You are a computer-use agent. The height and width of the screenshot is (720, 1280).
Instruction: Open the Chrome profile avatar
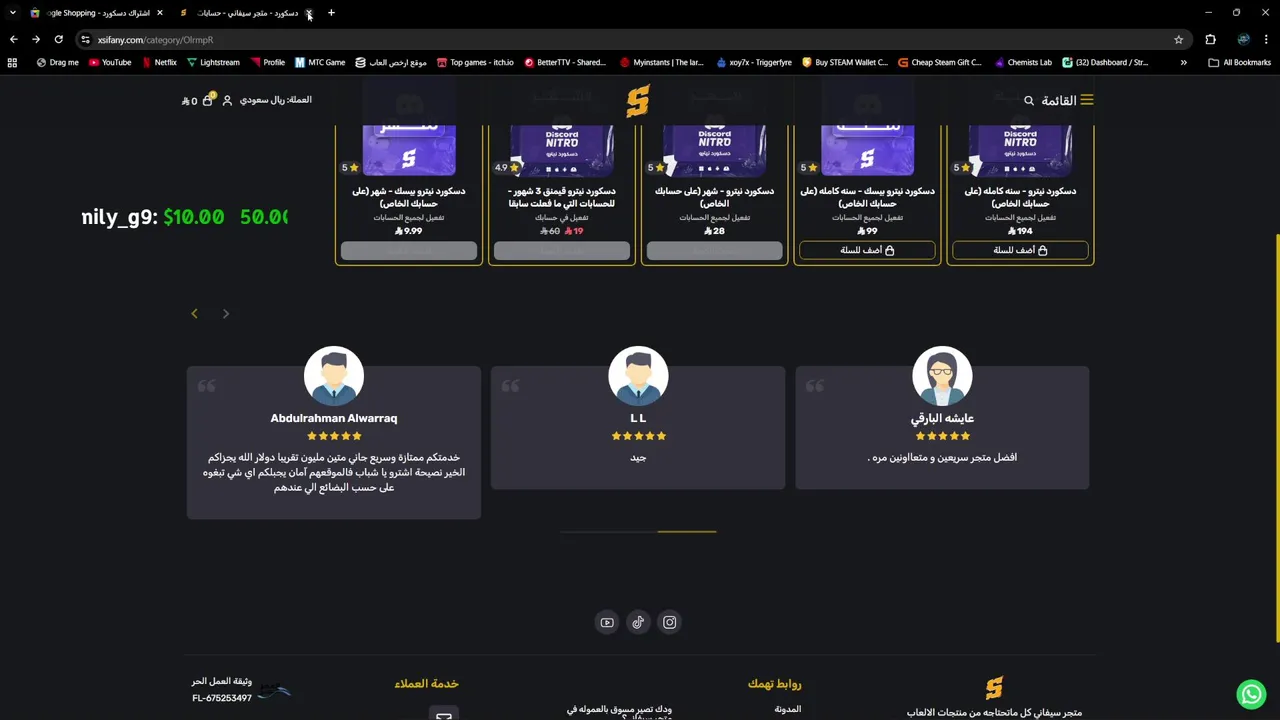click(1243, 39)
